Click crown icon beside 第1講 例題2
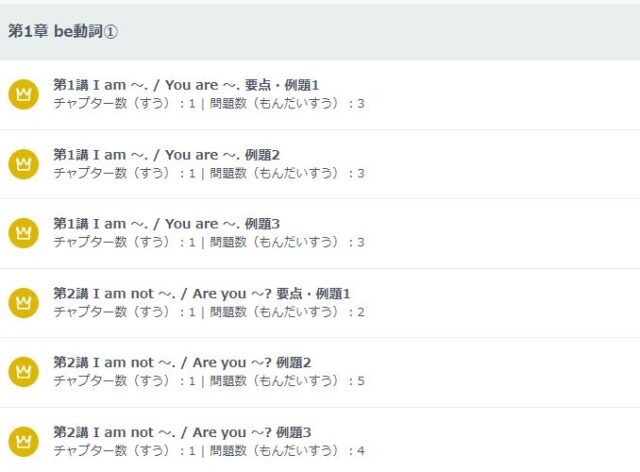 pyautogui.click(x=23, y=163)
